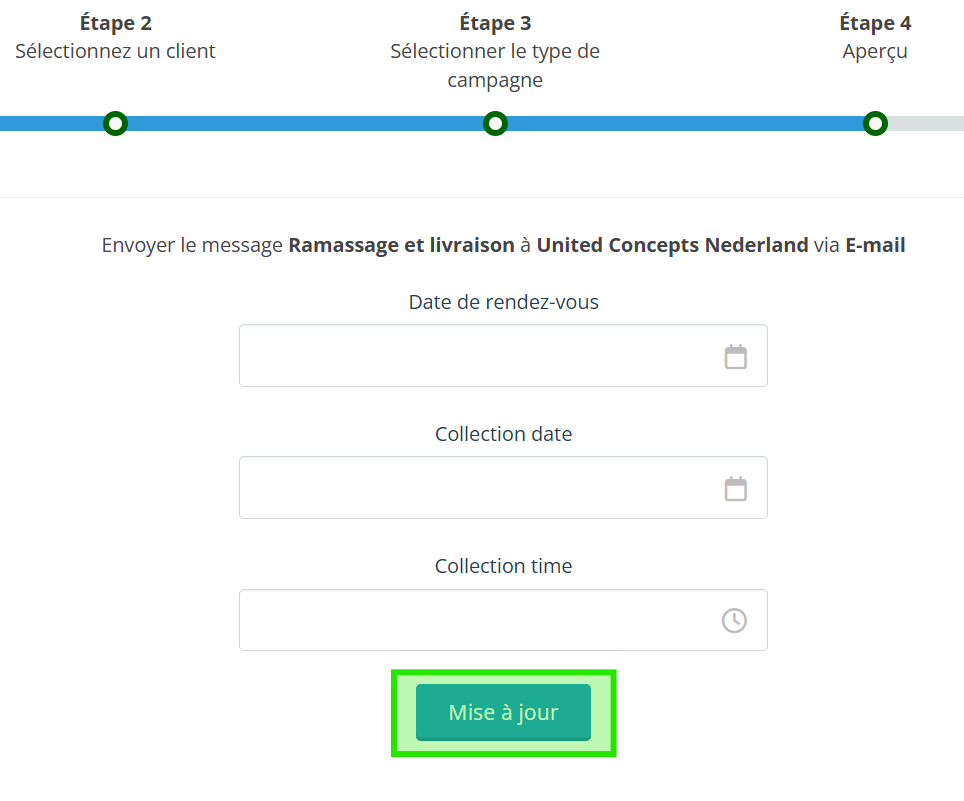Open calendar picker for Date de rendez-vous
The width and height of the screenshot is (964, 801).
735,357
